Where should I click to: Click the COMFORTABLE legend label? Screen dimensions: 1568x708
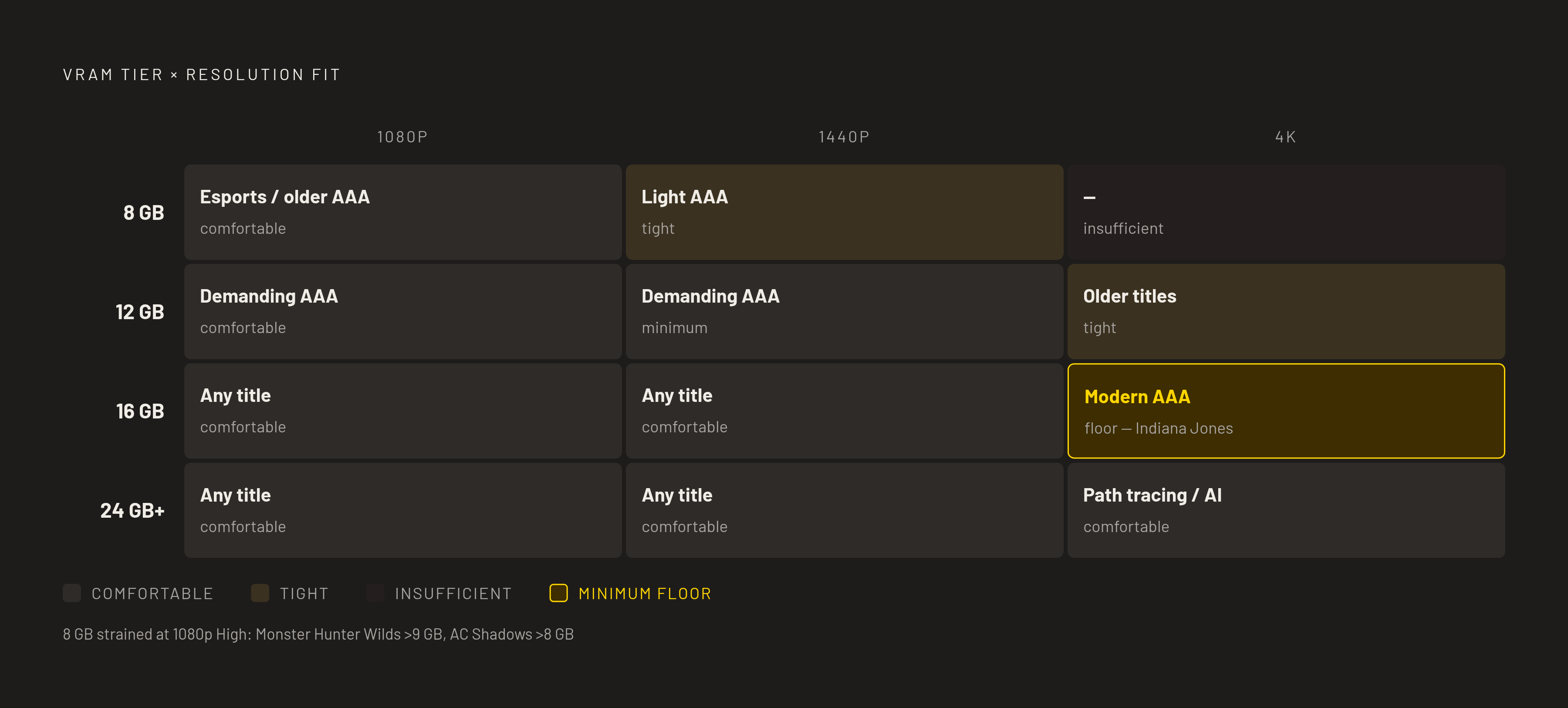coord(152,593)
